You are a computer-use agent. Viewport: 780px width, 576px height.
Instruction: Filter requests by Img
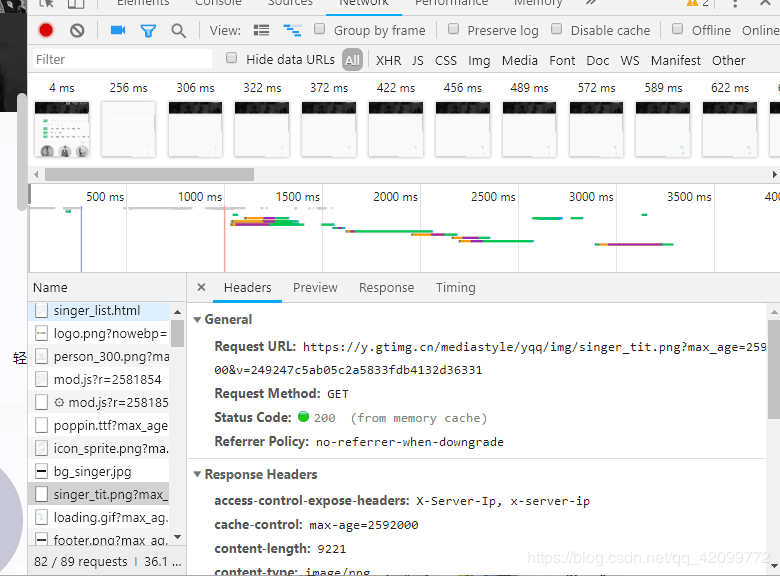pyautogui.click(x=479, y=60)
